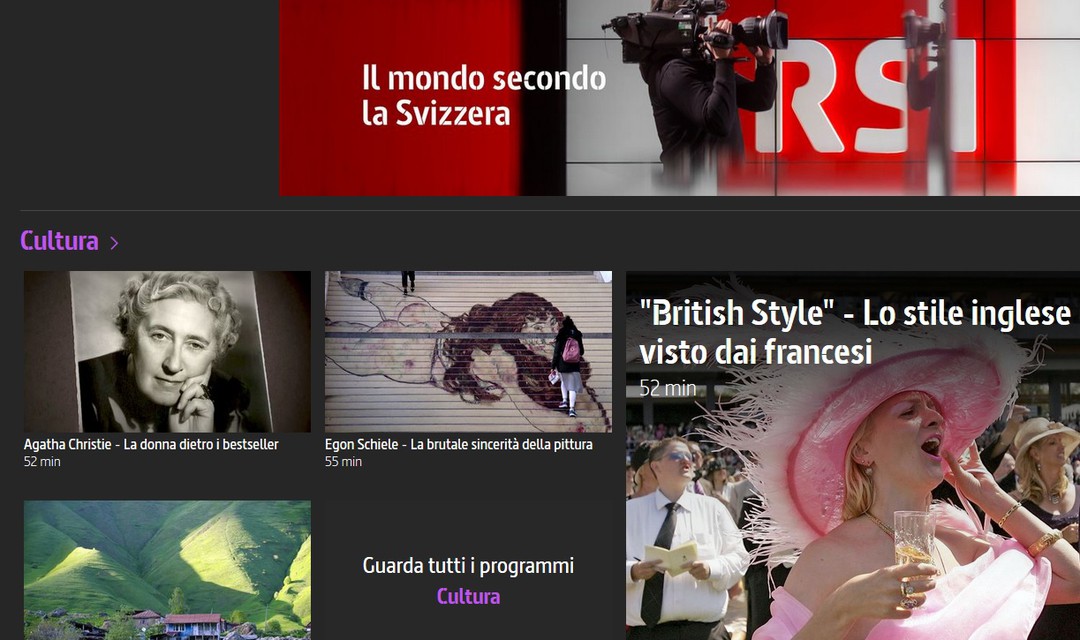Click the '55 min' duration under Egon Schiele
The width and height of the screenshot is (1080, 640).
click(343, 462)
